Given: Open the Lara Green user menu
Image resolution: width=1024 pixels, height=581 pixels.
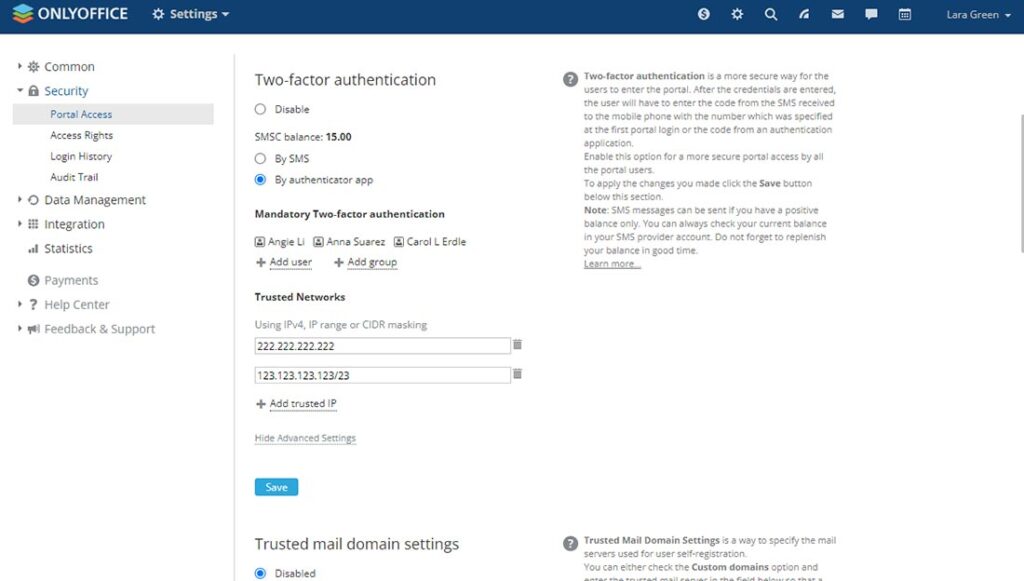Looking at the screenshot, I should click(x=978, y=14).
